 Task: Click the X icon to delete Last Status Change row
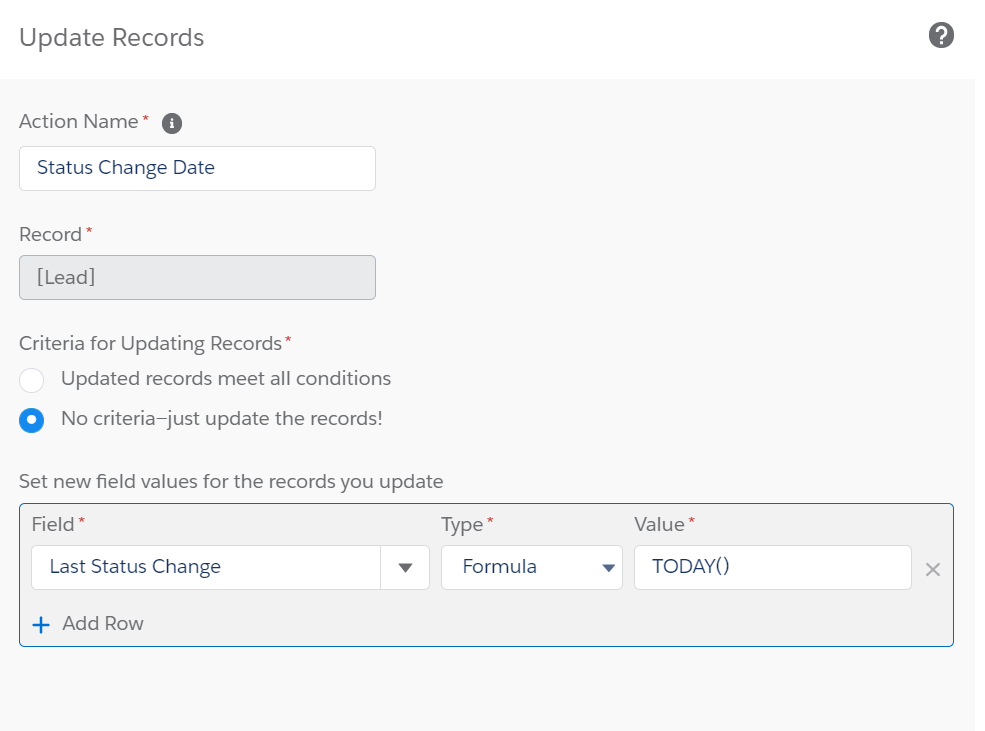932,569
